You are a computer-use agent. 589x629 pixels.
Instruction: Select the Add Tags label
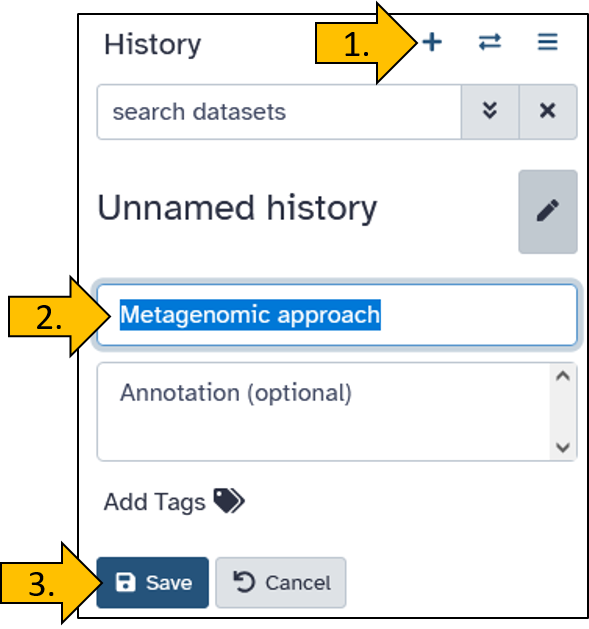[x=154, y=502]
